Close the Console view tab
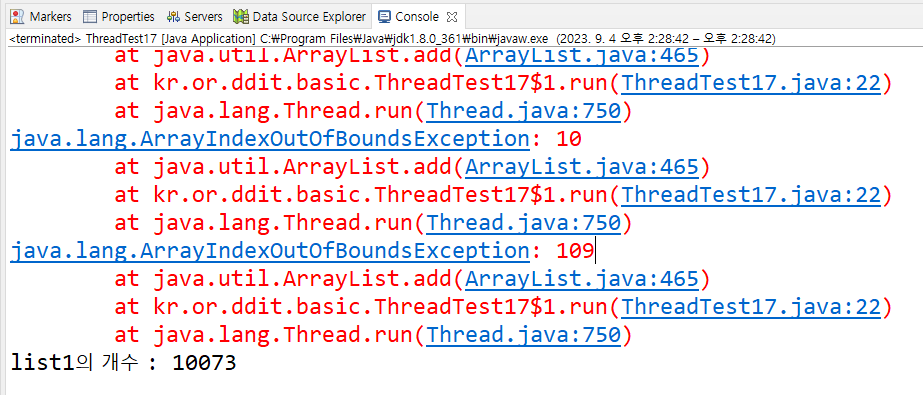923x395 pixels. coord(452,16)
